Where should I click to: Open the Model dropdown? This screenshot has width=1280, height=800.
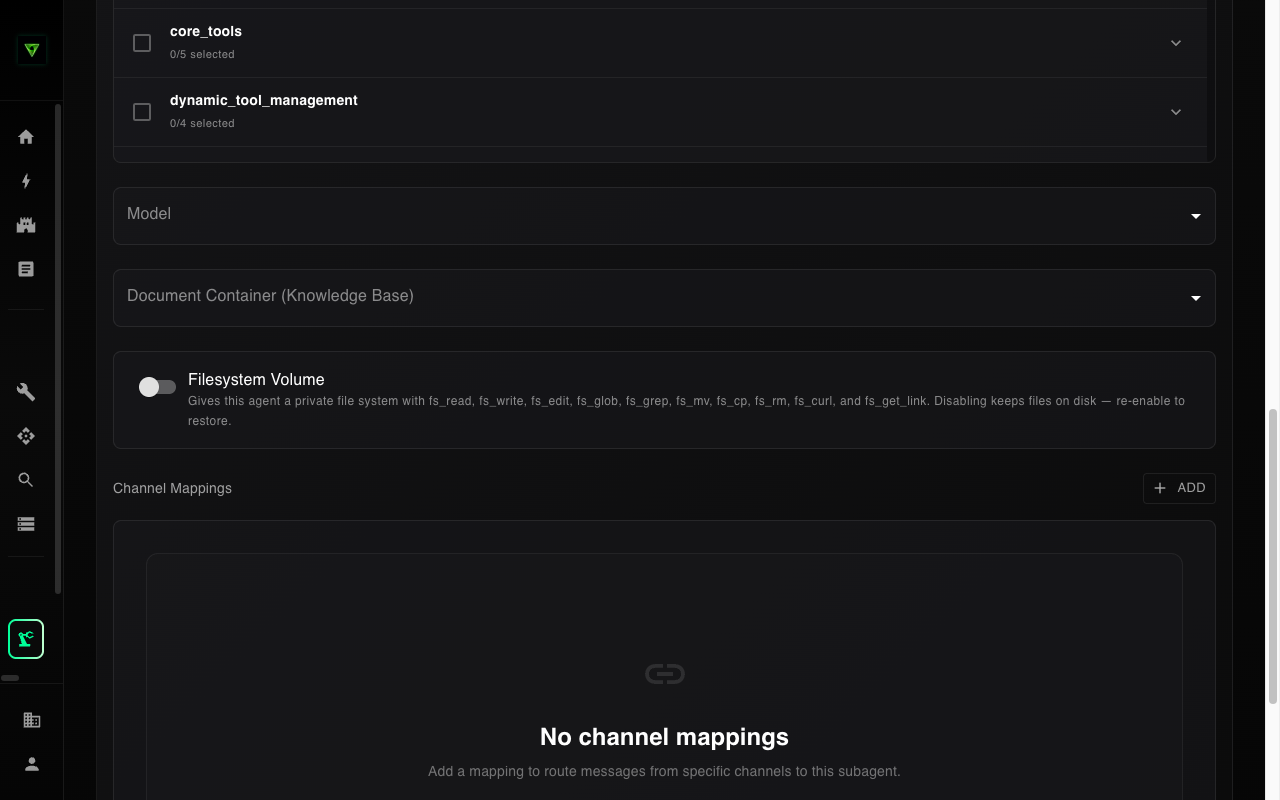pyautogui.click(x=664, y=215)
